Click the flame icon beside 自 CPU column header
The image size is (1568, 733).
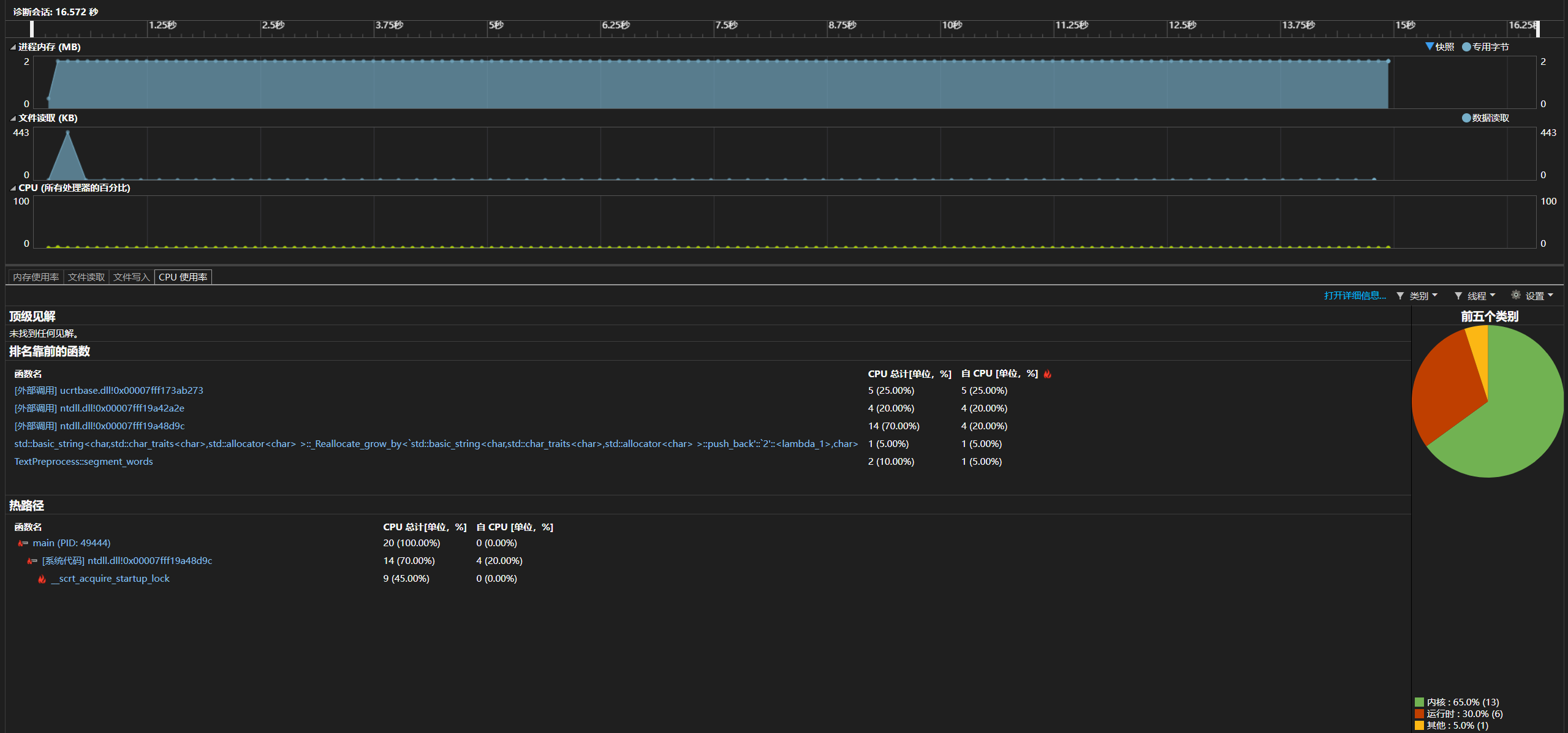[x=1048, y=374]
